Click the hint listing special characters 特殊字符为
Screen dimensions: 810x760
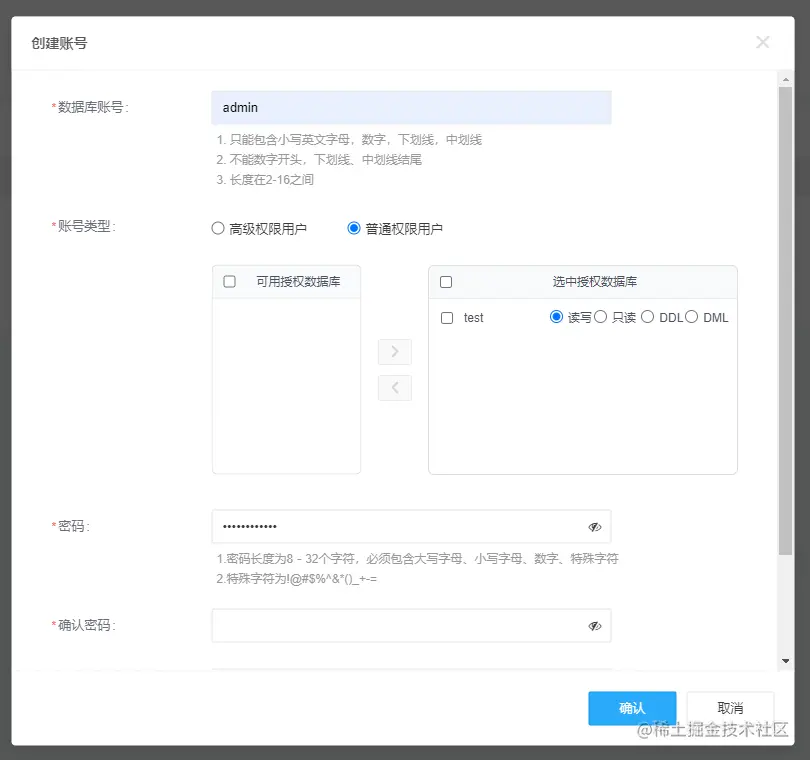tap(297, 579)
